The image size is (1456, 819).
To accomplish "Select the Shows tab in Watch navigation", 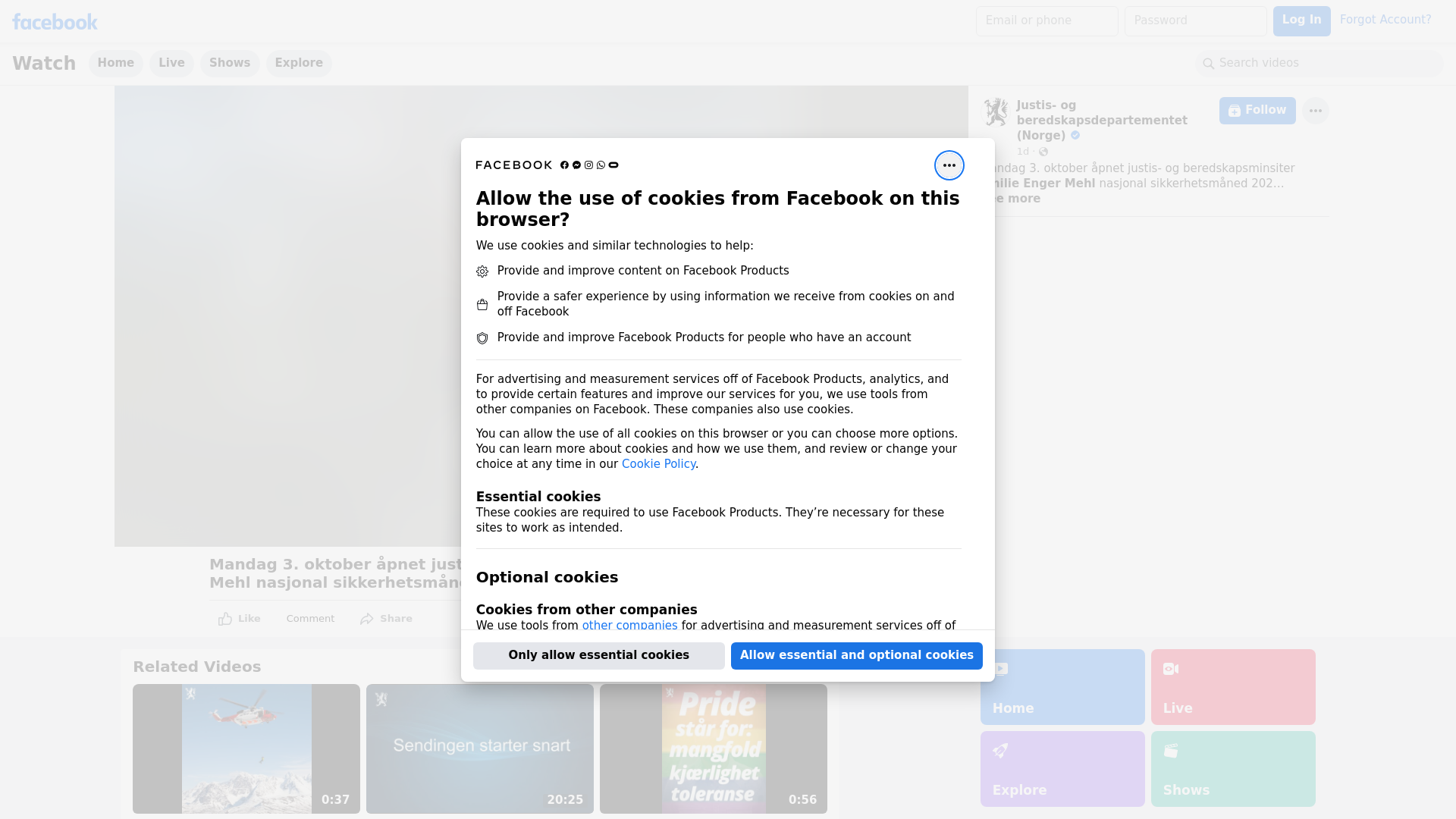I will click(230, 63).
